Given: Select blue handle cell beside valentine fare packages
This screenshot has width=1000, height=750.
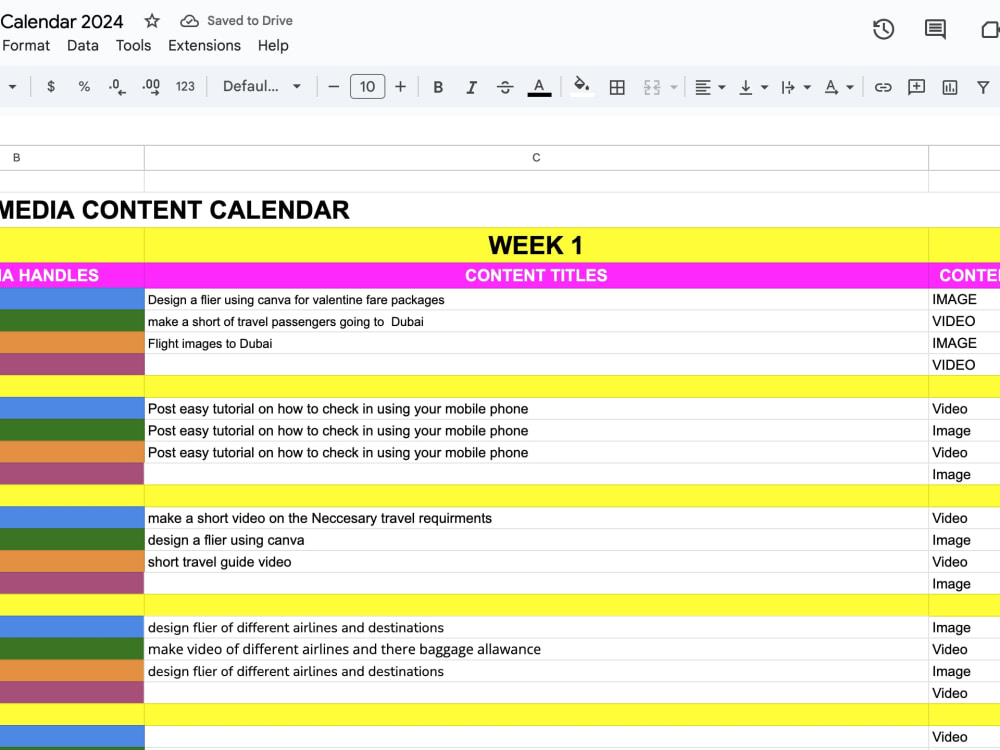Looking at the screenshot, I should [72, 300].
